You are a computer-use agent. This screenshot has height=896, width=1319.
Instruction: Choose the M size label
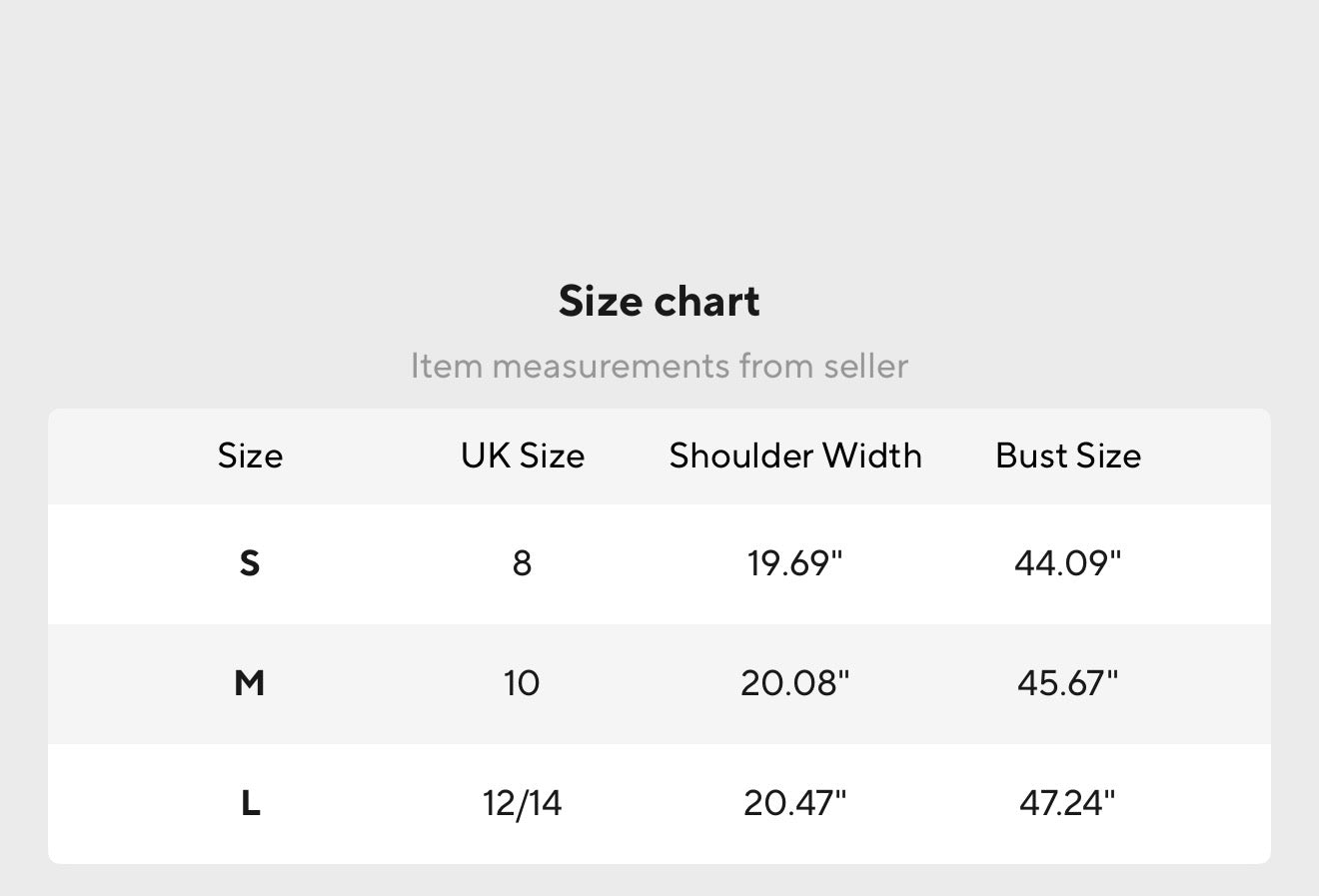click(x=250, y=683)
